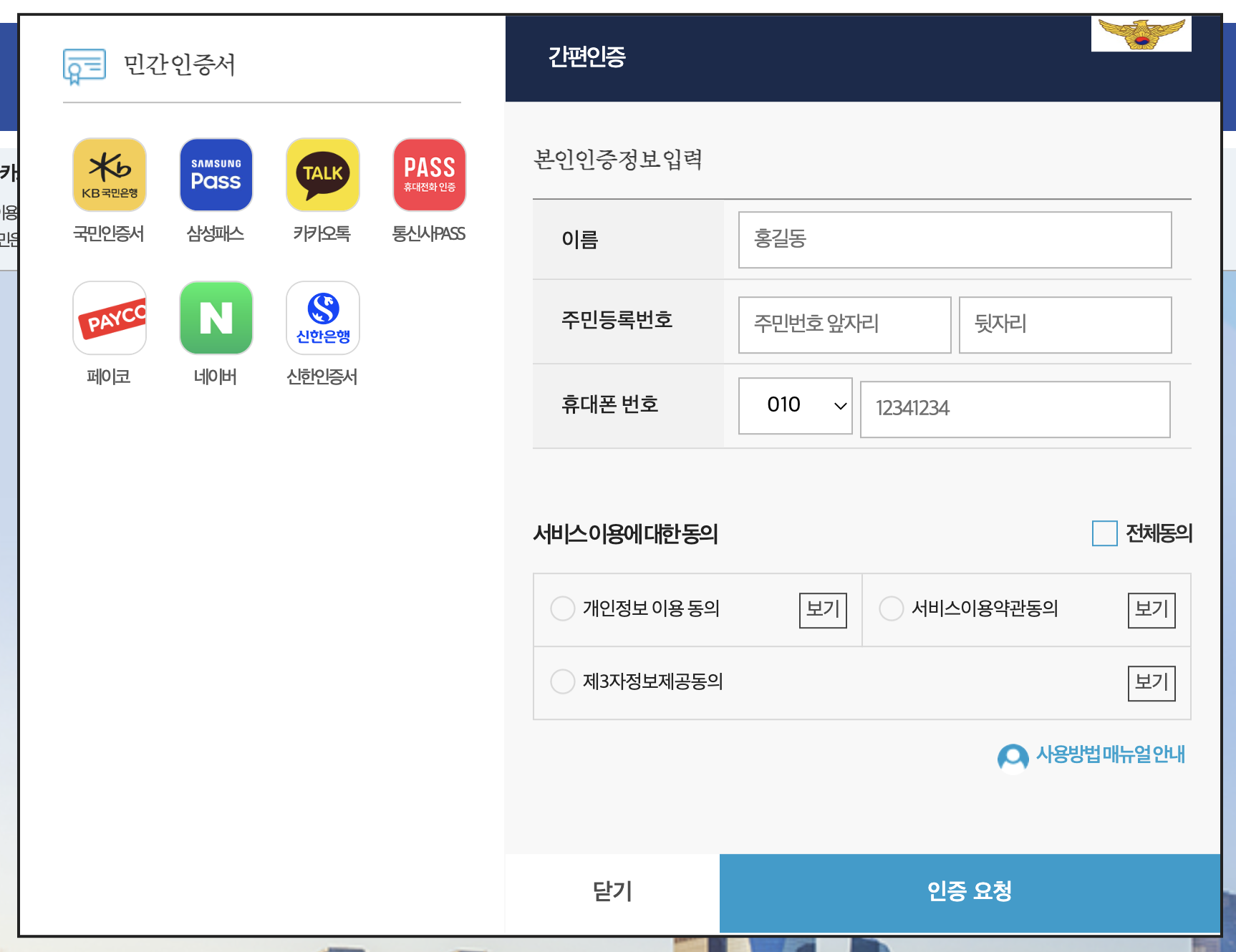Choose 통신사PASS authentication icon
1236x952 pixels.
coord(430,175)
